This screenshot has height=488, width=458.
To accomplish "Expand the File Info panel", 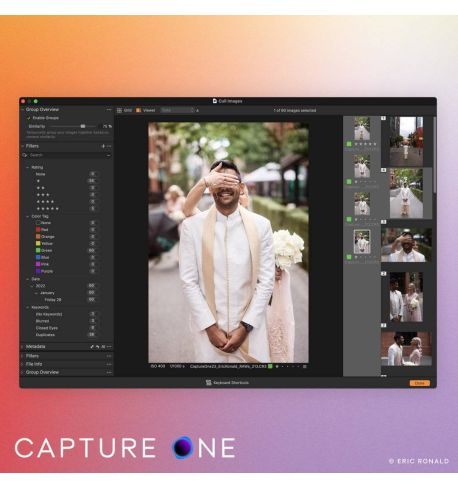I will [x=23, y=364].
